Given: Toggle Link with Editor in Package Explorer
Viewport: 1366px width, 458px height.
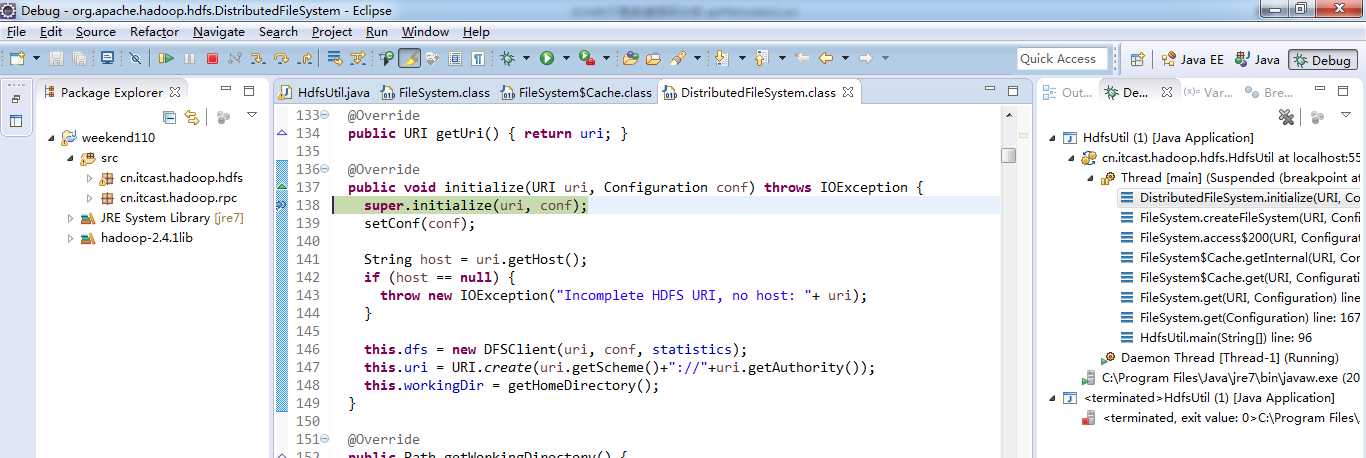Looking at the screenshot, I should (191, 117).
